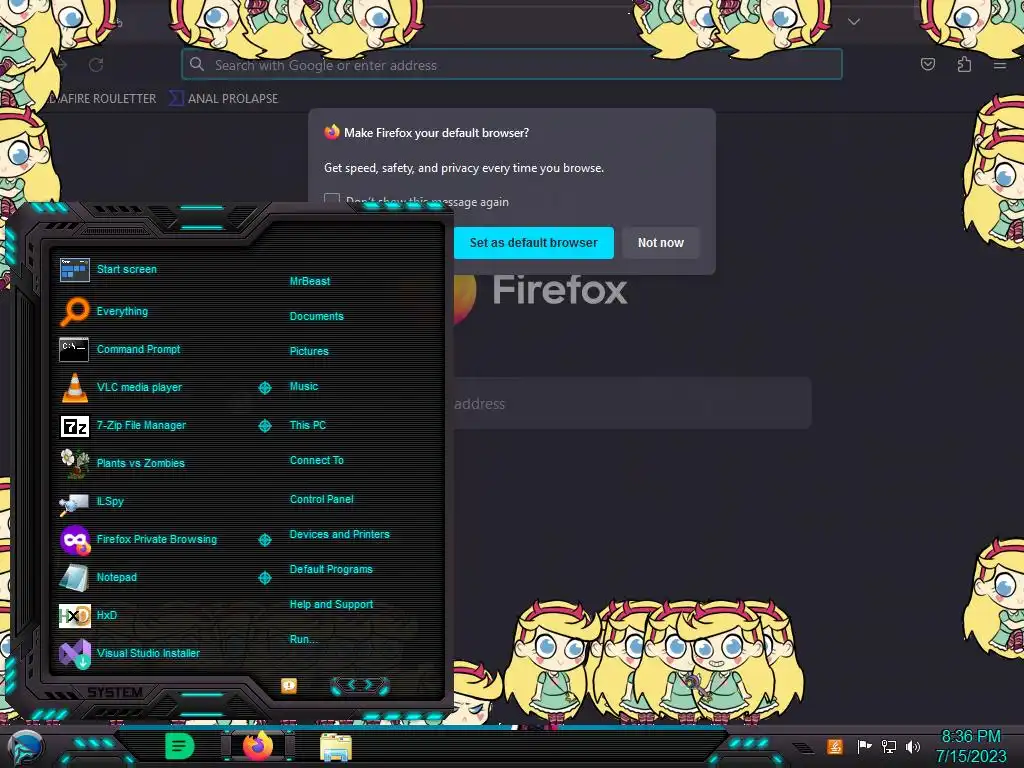Open This PC

click(x=308, y=425)
